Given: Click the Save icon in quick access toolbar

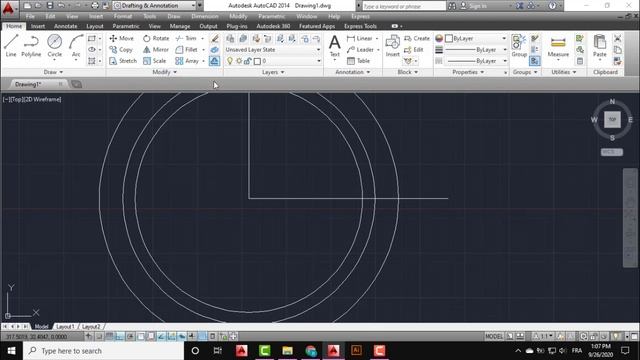Looking at the screenshot, I should click(x=50, y=5).
